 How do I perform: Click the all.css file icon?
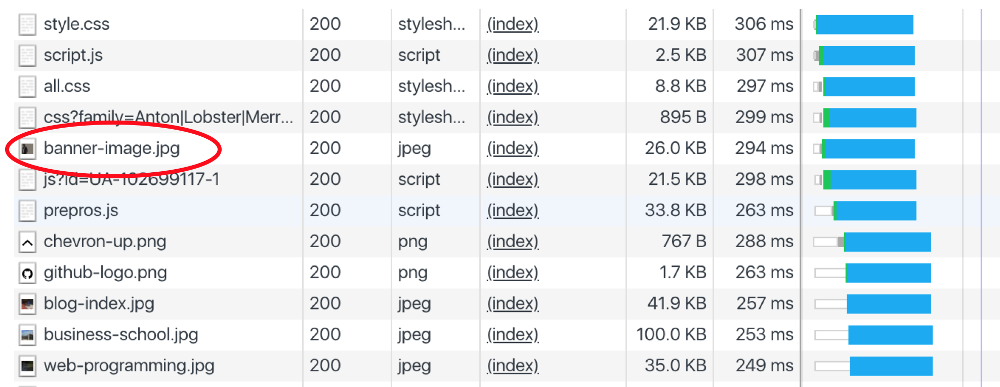[27, 87]
